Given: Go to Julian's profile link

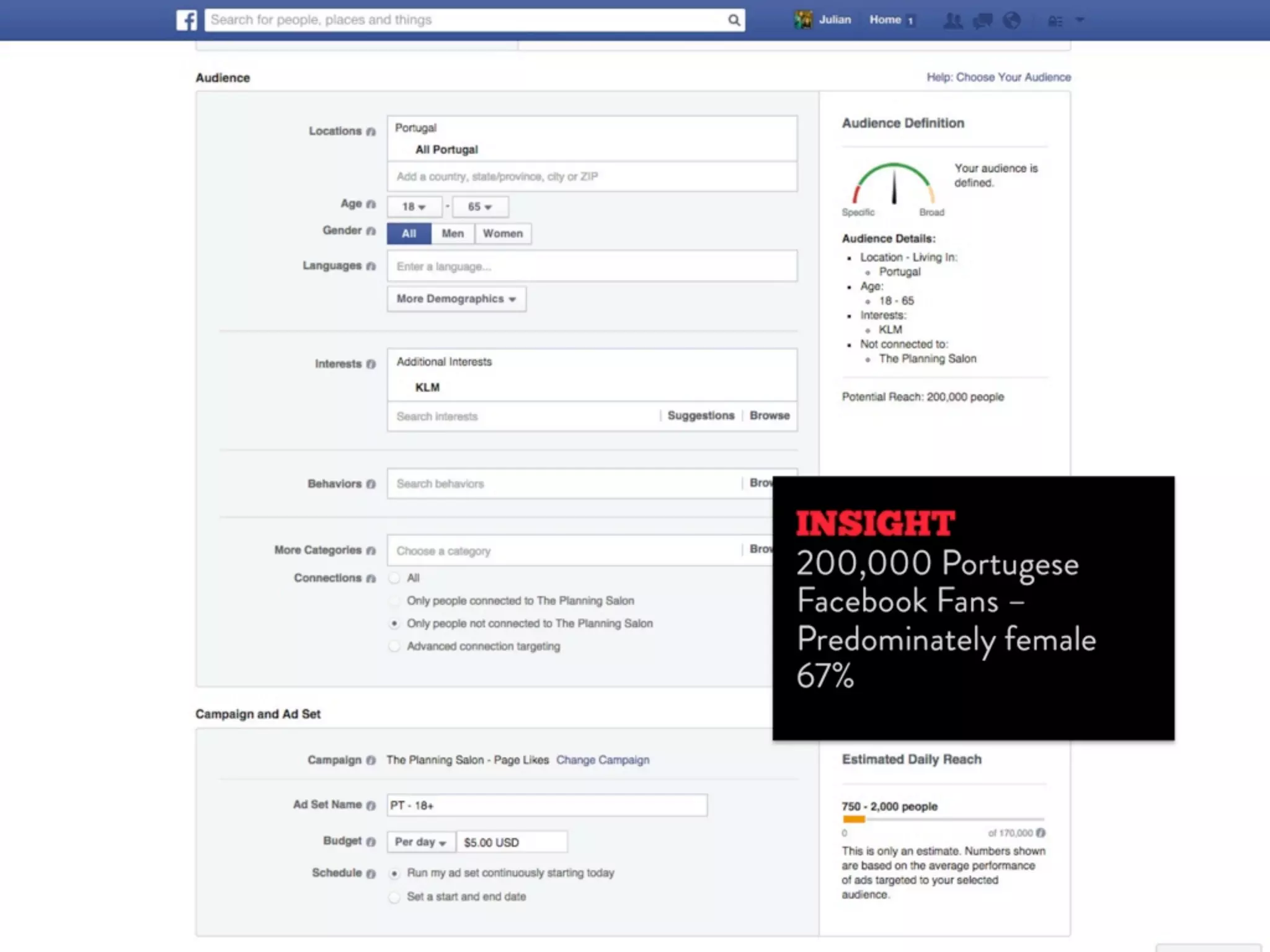Looking at the screenshot, I should click(835, 20).
